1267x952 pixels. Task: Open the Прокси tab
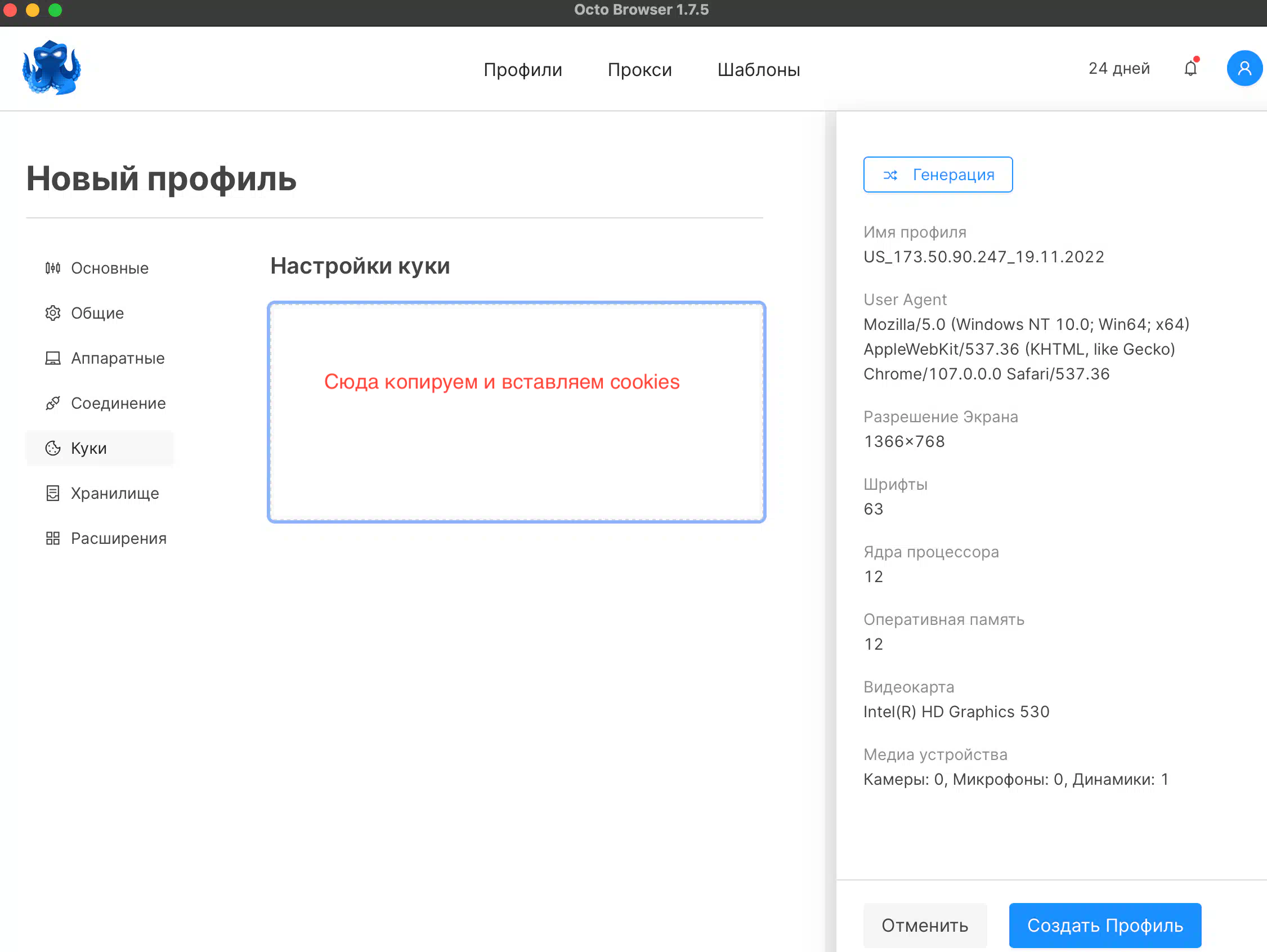click(639, 69)
